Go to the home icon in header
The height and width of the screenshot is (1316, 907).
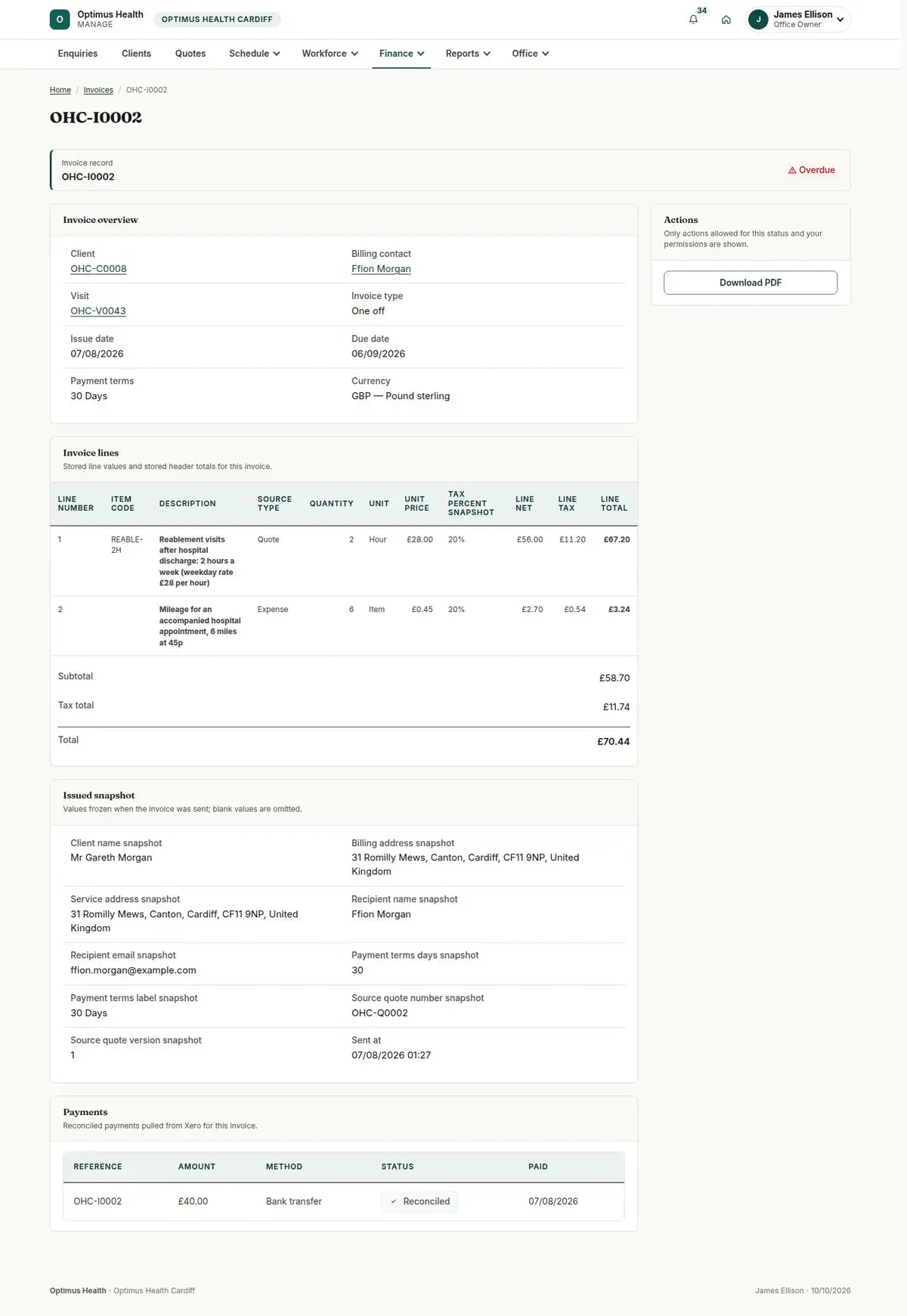click(726, 20)
